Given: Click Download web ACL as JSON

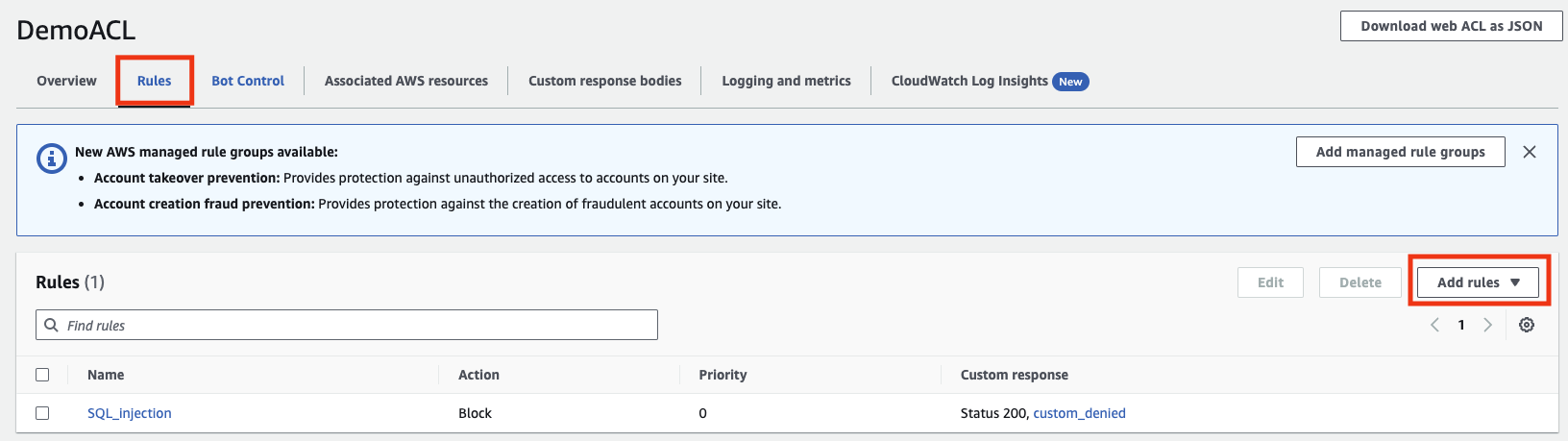Looking at the screenshot, I should [1451, 26].
